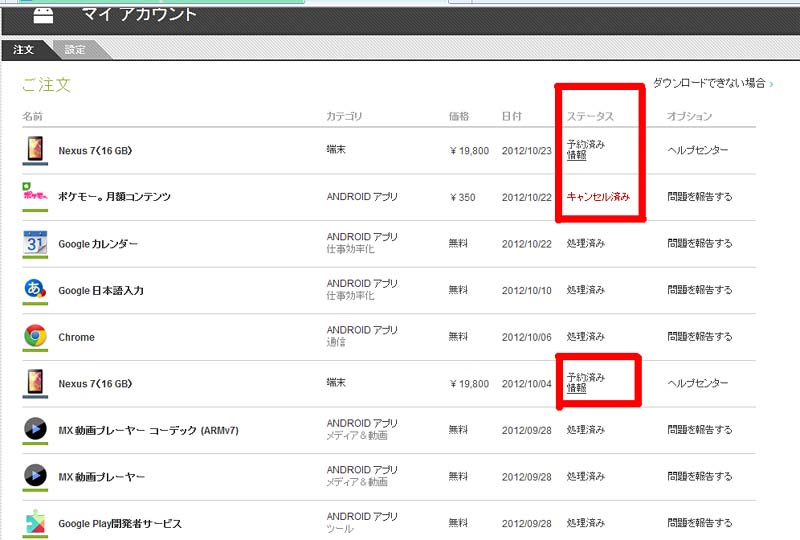This screenshot has height=540, width=800.
Task: Click the 2012/10/06 date cell
Action: tap(527, 337)
